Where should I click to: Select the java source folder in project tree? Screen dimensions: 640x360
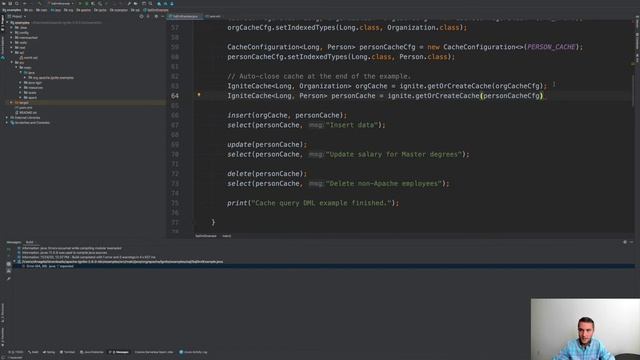point(29,73)
